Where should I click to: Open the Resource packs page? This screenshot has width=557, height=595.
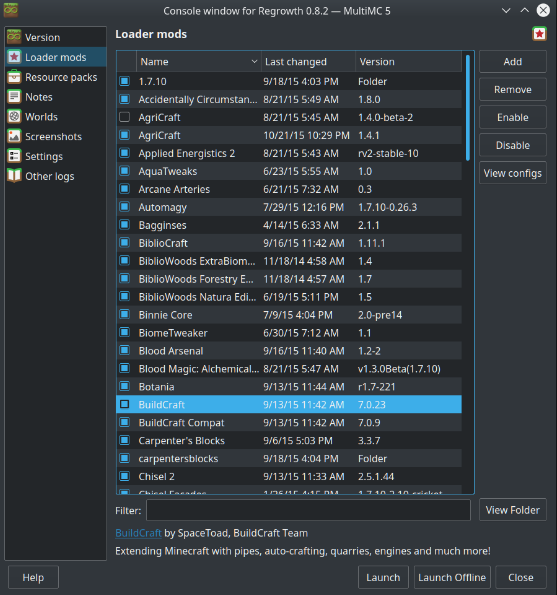55,77
